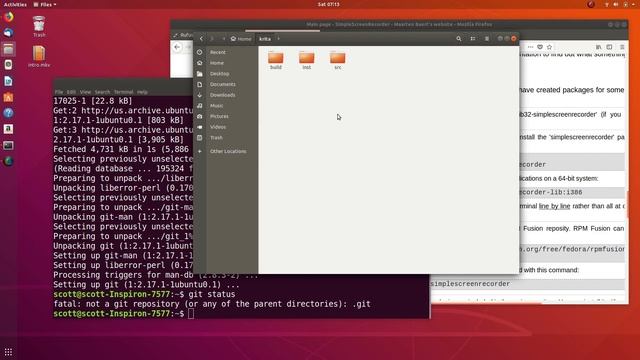Open the terminal Help menu
Screen dimensions: 640x360
142,92
